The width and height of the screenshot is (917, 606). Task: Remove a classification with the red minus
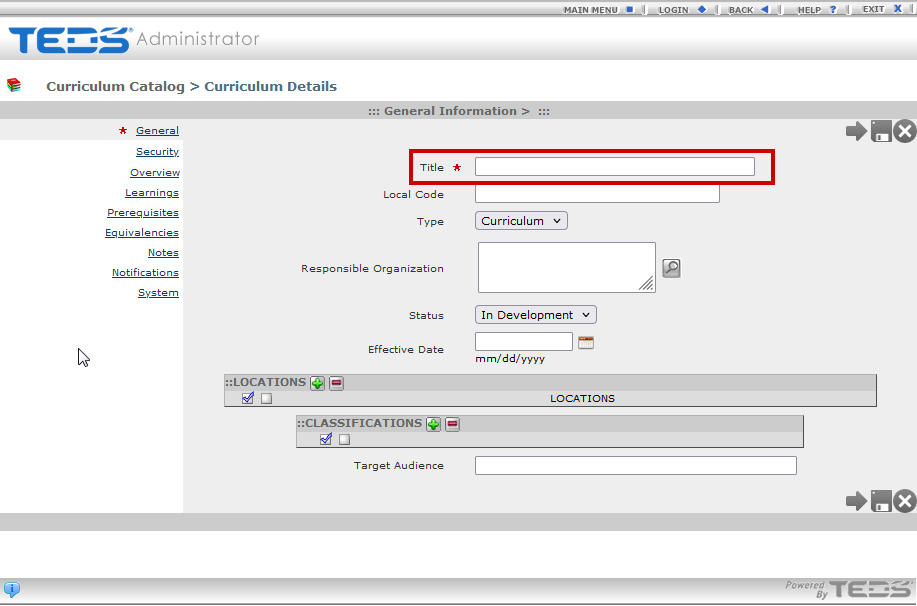click(452, 424)
